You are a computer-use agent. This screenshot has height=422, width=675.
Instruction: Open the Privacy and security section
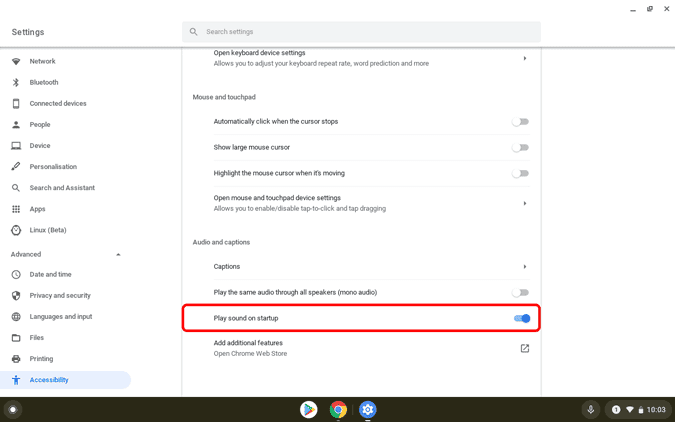tap(60, 295)
